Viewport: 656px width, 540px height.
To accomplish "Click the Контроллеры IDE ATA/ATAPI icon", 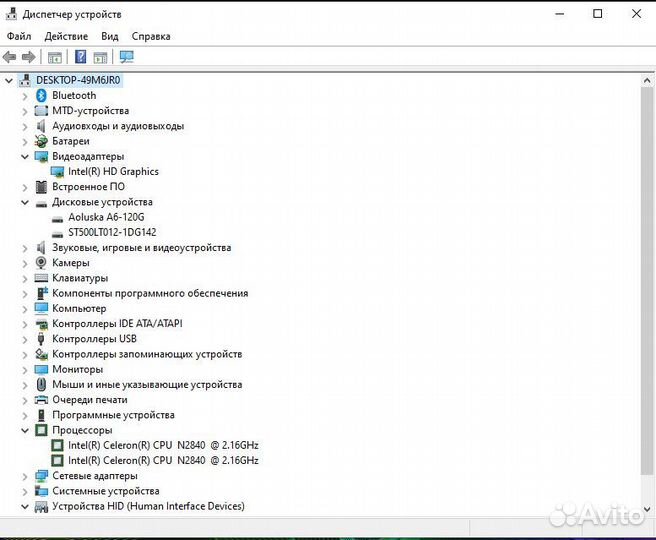I will 41,324.
